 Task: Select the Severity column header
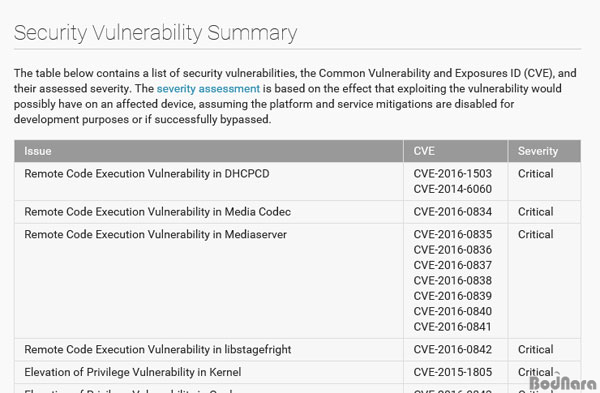point(538,151)
